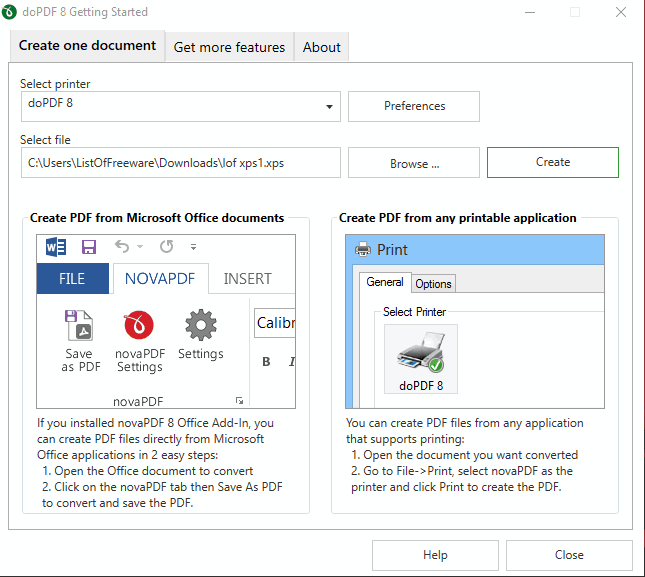This screenshot has height=577, width=645.
Task: Click the INSERT ribbon tab
Action: [x=248, y=278]
